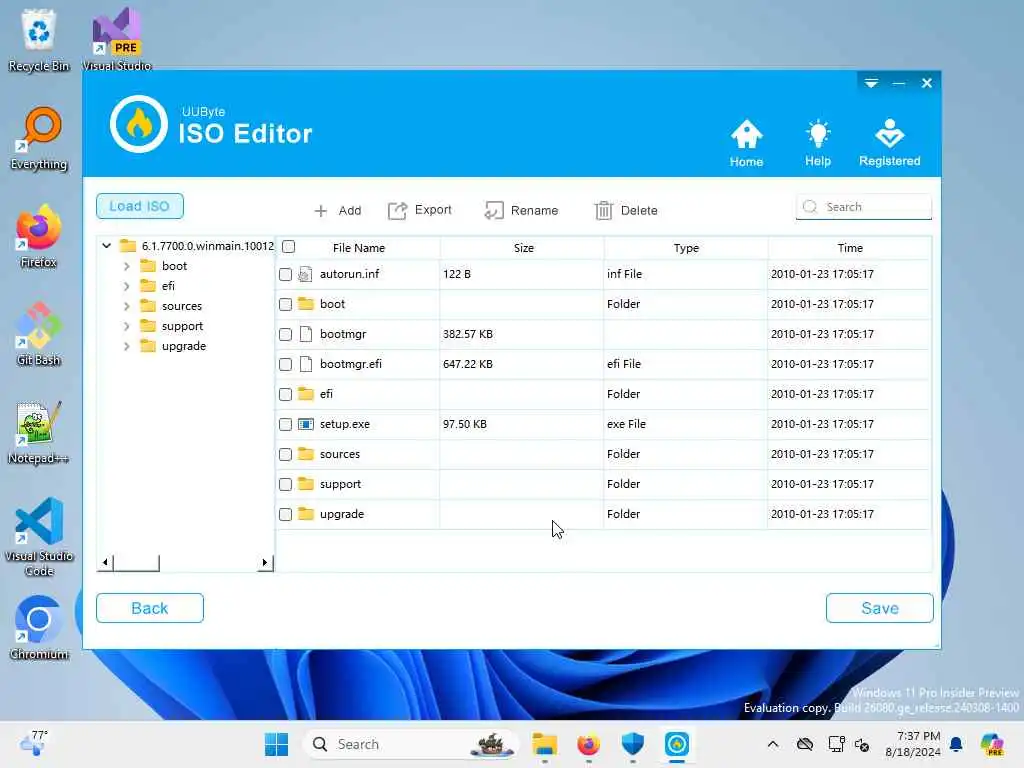Click the search field in ISO Editor
The height and width of the screenshot is (768, 1024).
[x=863, y=206]
